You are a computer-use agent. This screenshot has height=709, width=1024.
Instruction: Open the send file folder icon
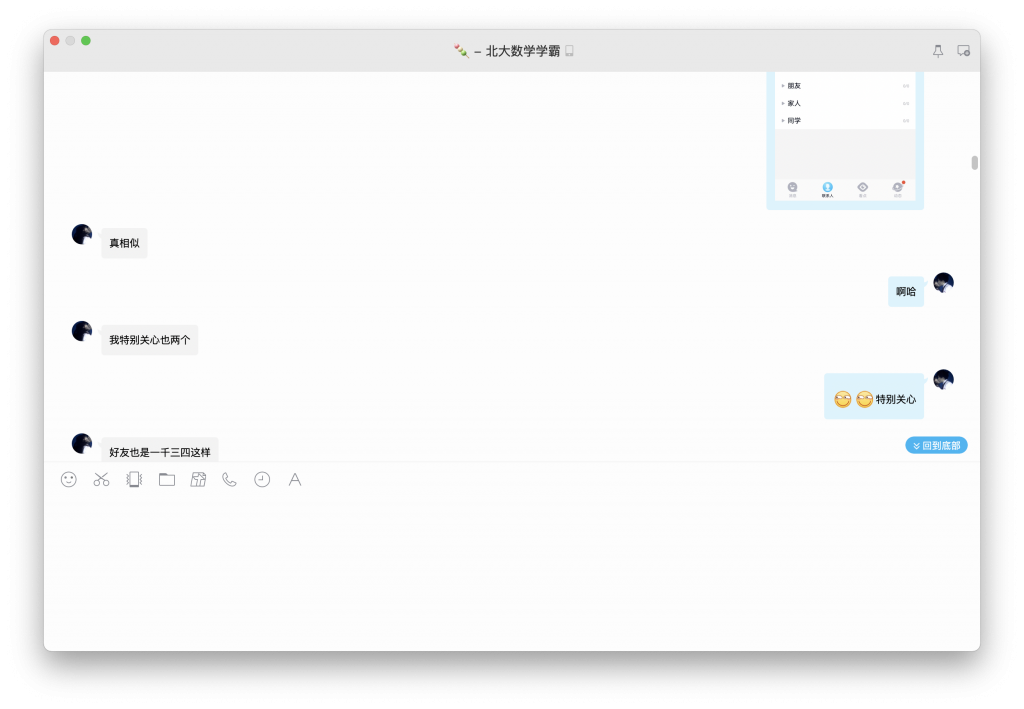(166, 480)
